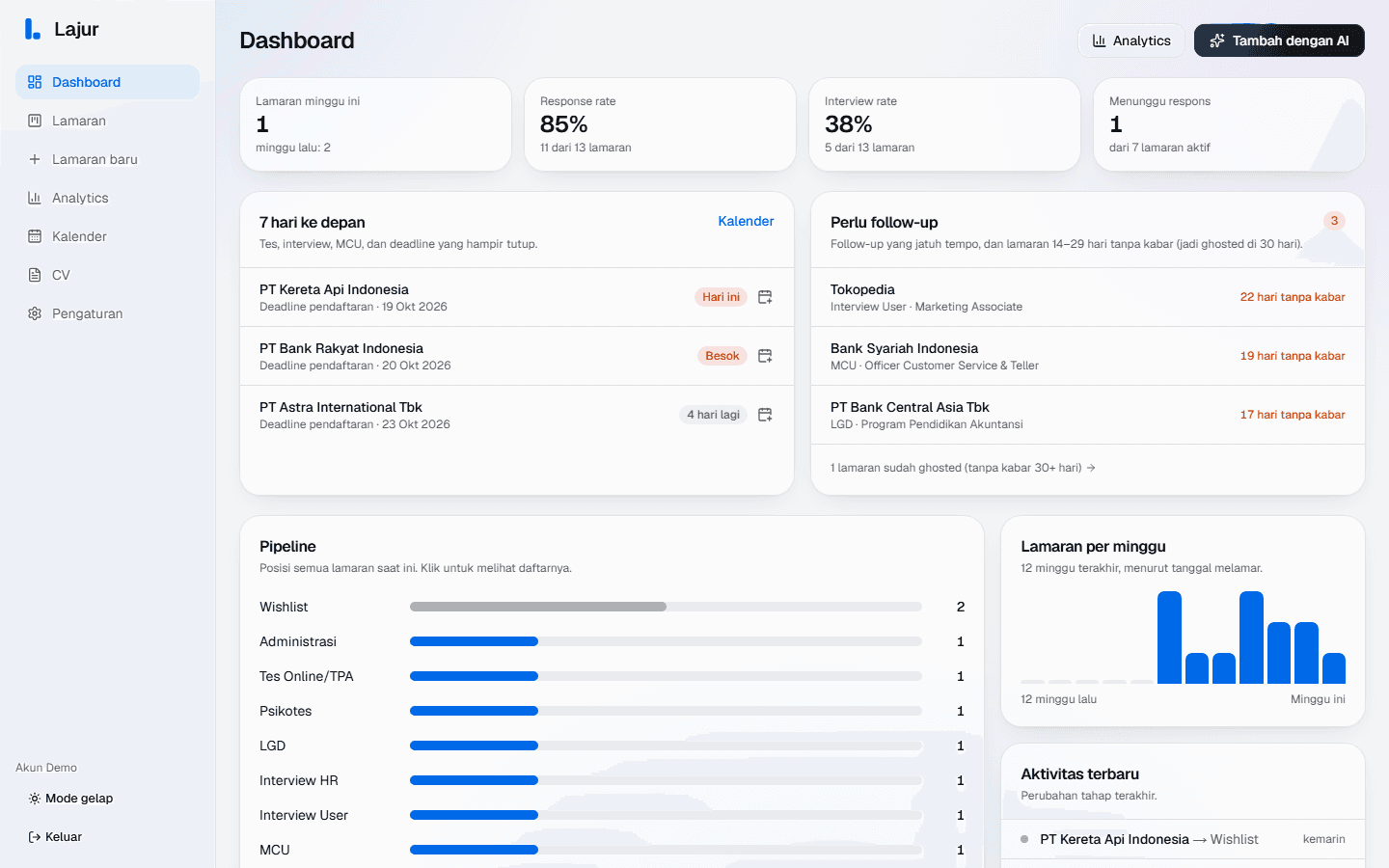The image size is (1389, 868).
Task: Open the Tokopedia follow-up row
Action: pyautogui.click(x=1087, y=297)
